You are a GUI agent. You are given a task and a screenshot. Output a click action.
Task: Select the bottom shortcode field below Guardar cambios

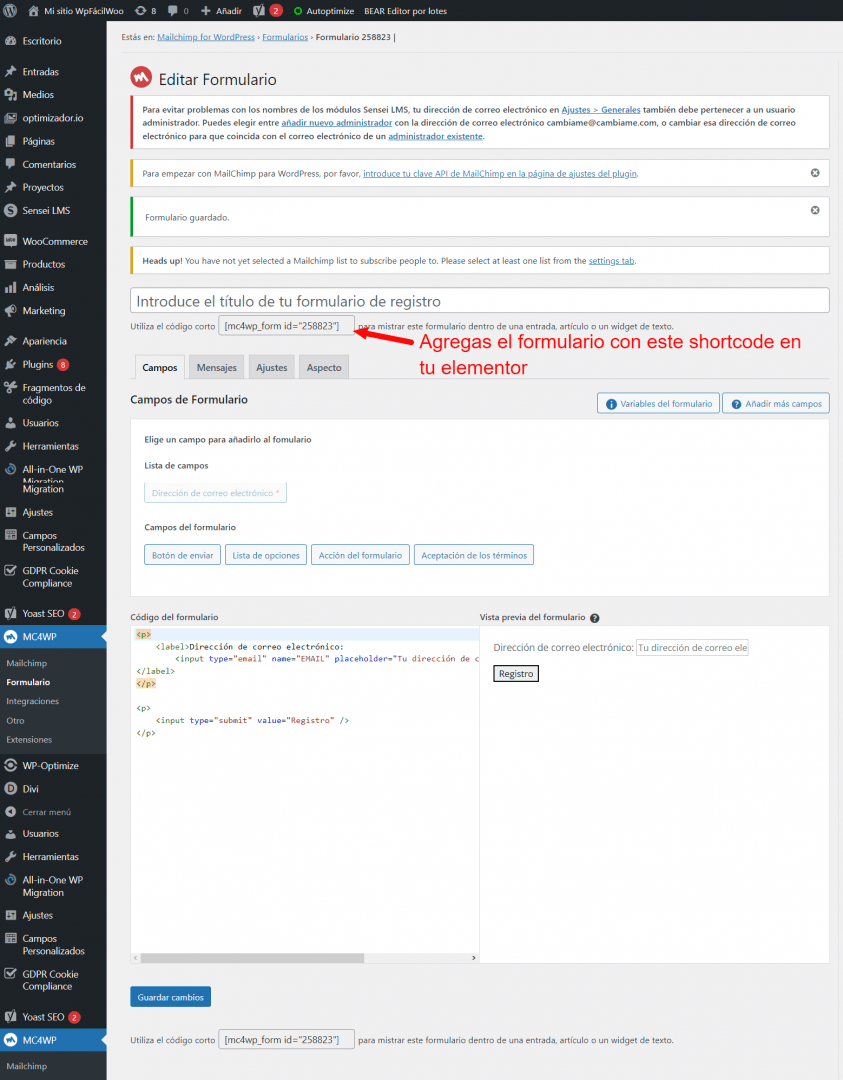coord(287,1039)
